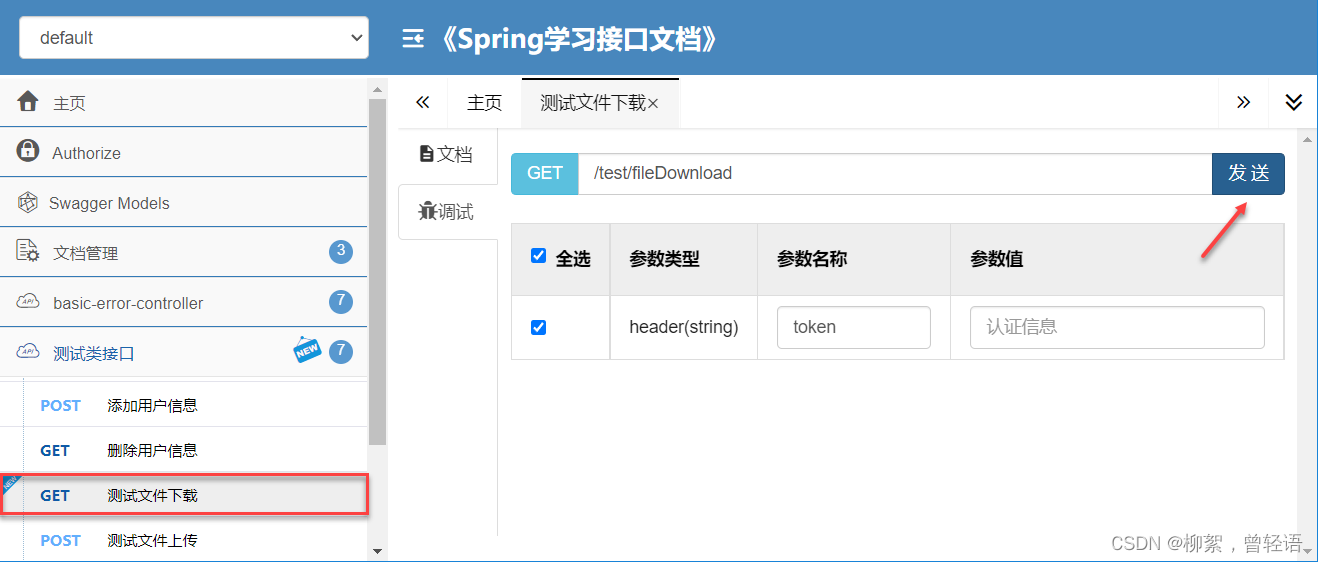Expand the basic-error-controller group
The height and width of the screenshot is (562, 1318).
(x=184, y=302)
